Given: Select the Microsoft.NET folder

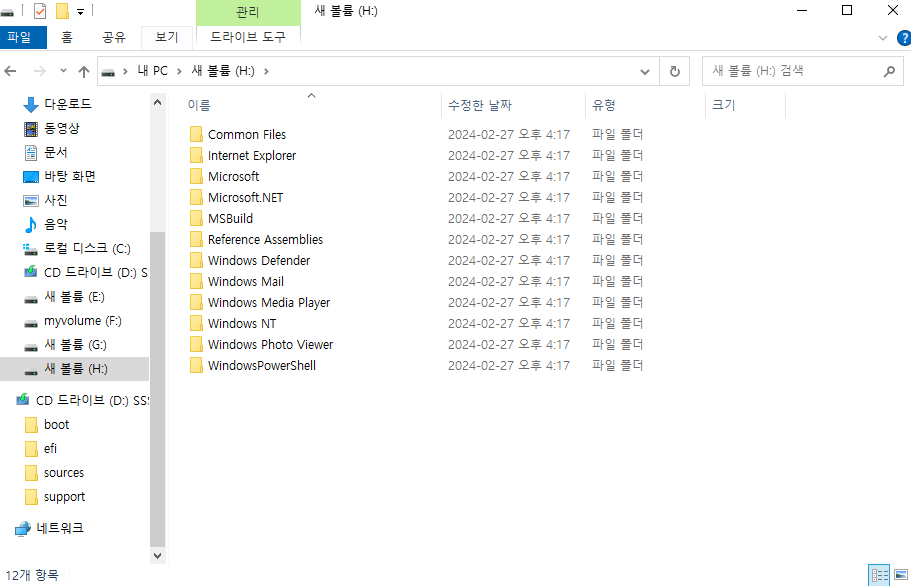Looking at the screenshot, I should click(x=245, y=197).
